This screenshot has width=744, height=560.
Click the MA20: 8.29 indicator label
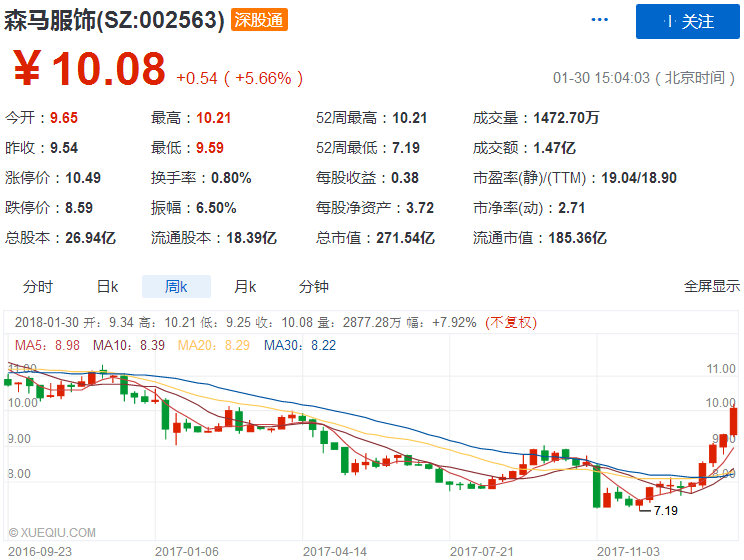(214, 345)
